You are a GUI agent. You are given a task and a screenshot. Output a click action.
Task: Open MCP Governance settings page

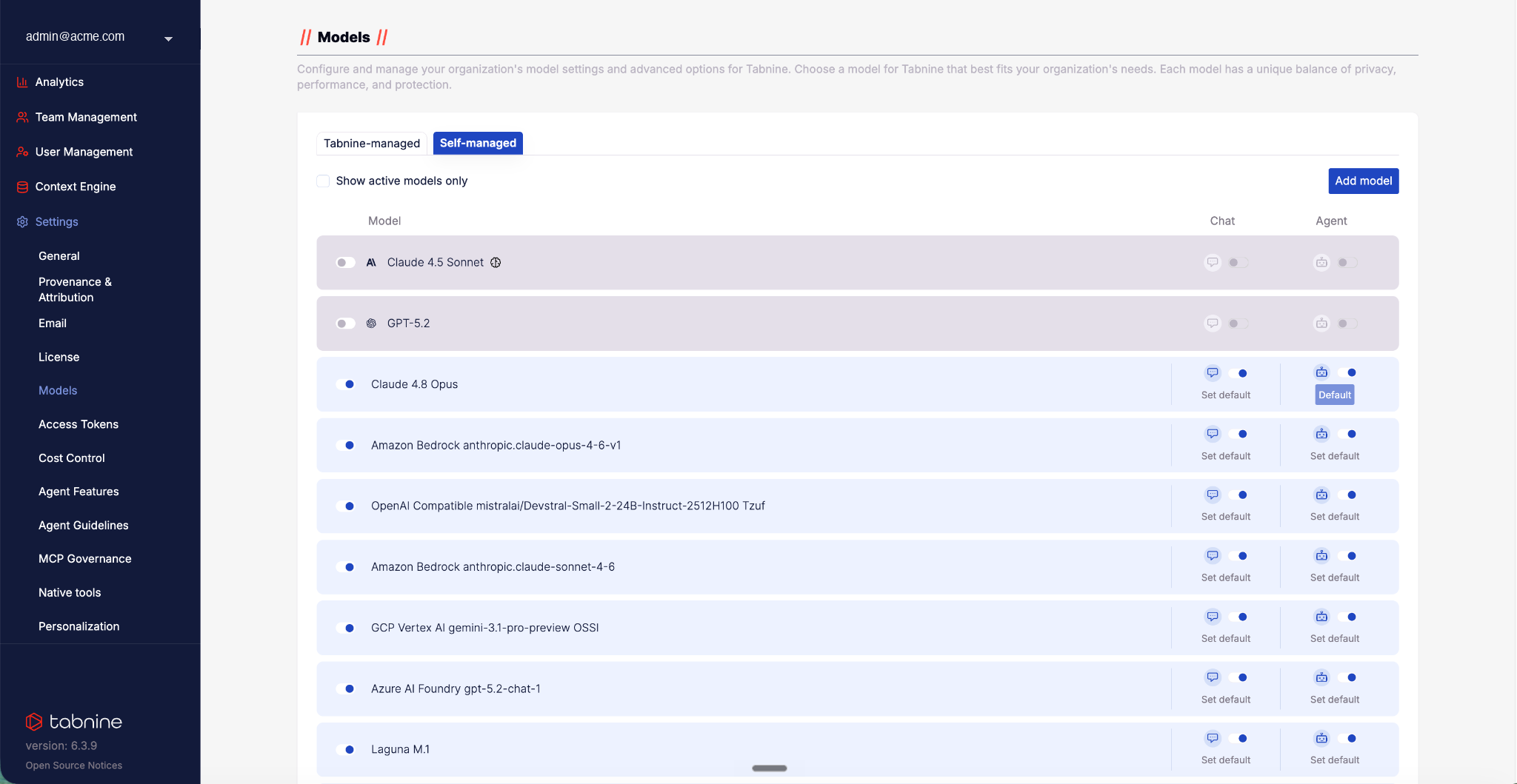pyautogui.click(x=85, y=559)
